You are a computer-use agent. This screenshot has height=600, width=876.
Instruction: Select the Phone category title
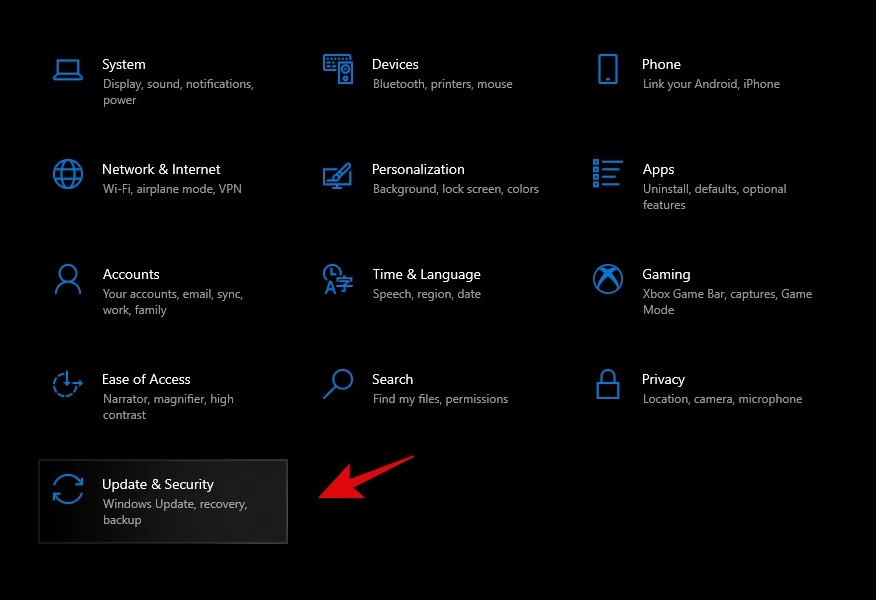click(x=661, y=64)
